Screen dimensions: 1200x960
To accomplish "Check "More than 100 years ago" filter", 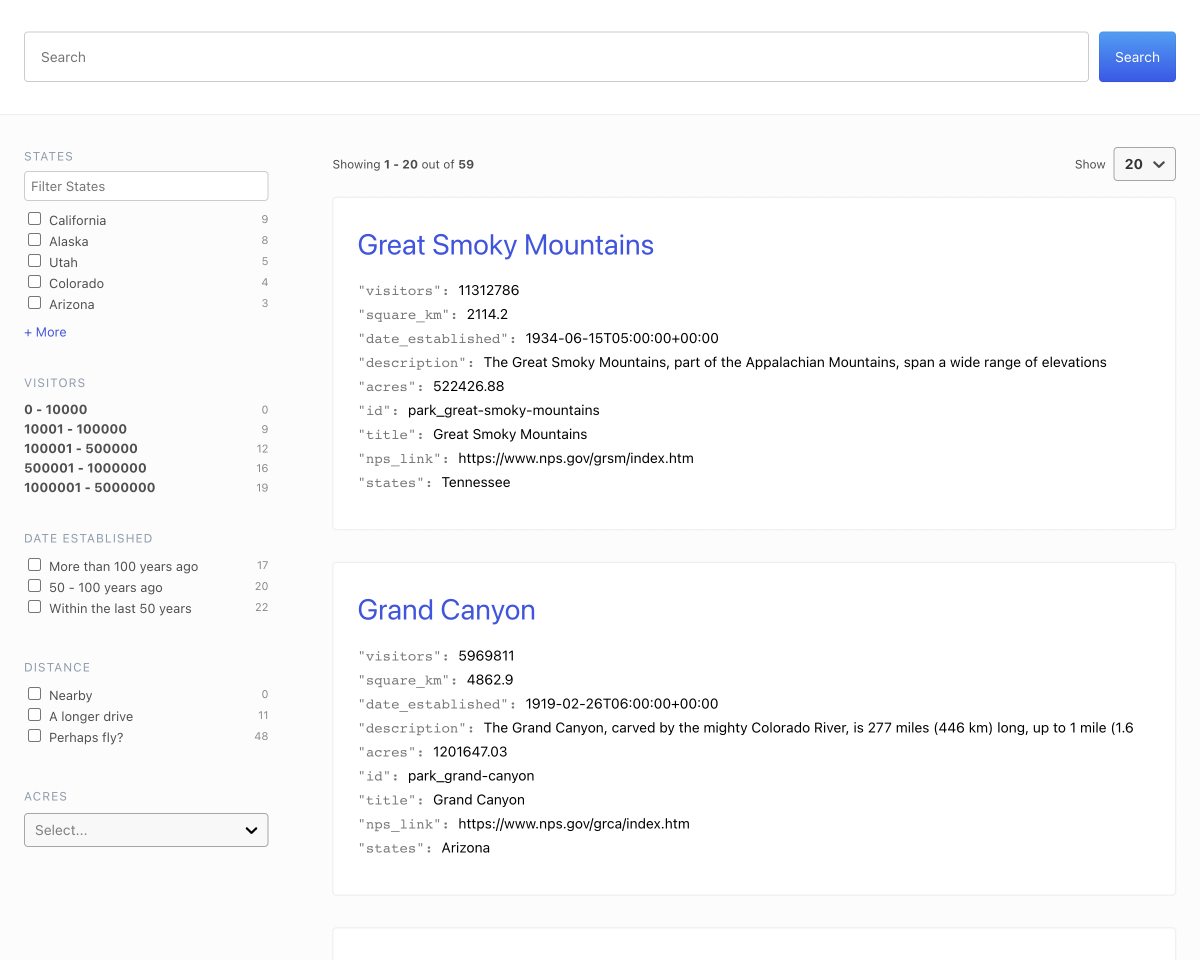I will click(34, 564).
